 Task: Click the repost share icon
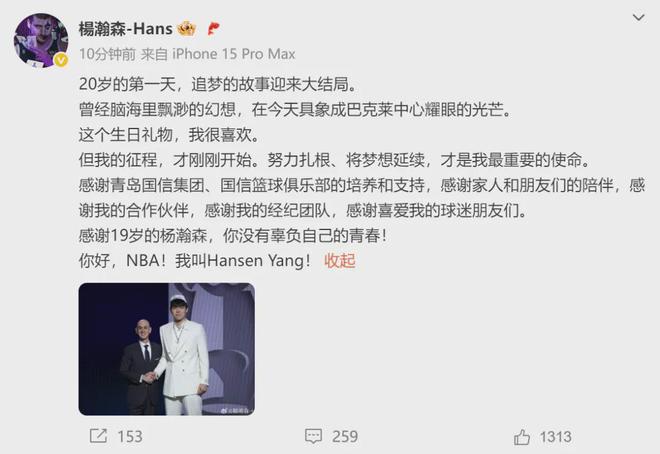coord(98,436)
